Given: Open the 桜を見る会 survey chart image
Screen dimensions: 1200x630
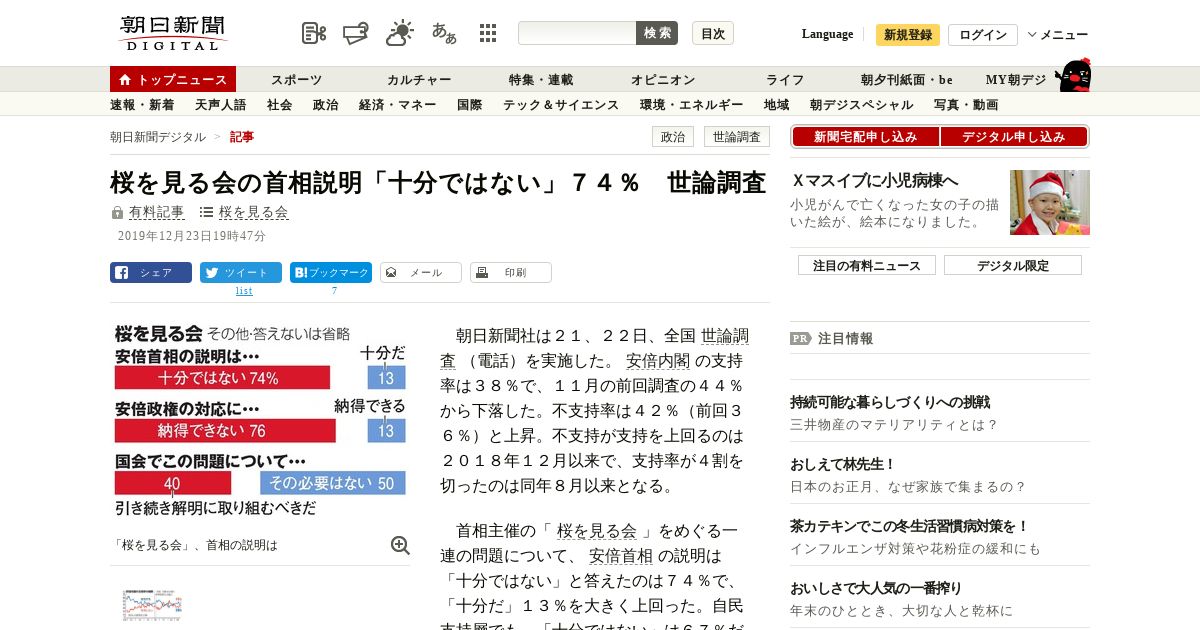Looking at the screenshot, I should [x=260, y=420].
